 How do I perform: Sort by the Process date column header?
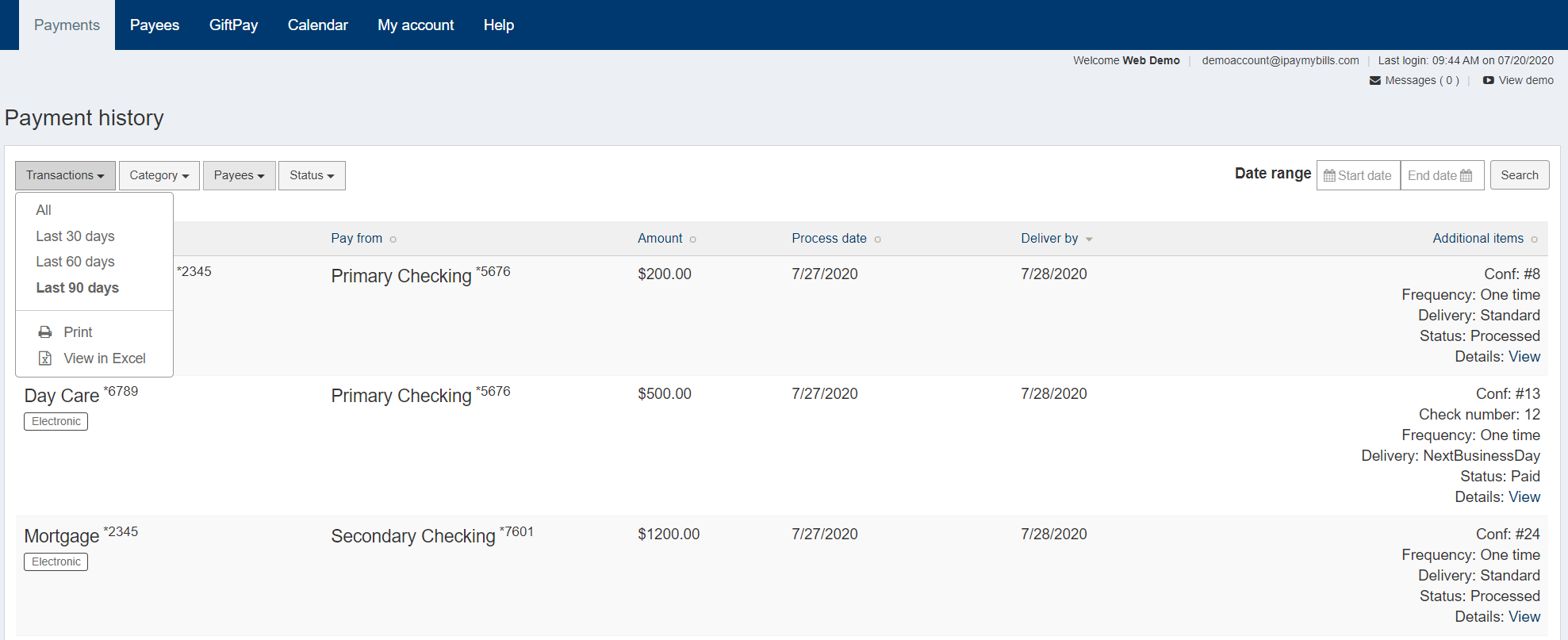(x=829, y=239)
